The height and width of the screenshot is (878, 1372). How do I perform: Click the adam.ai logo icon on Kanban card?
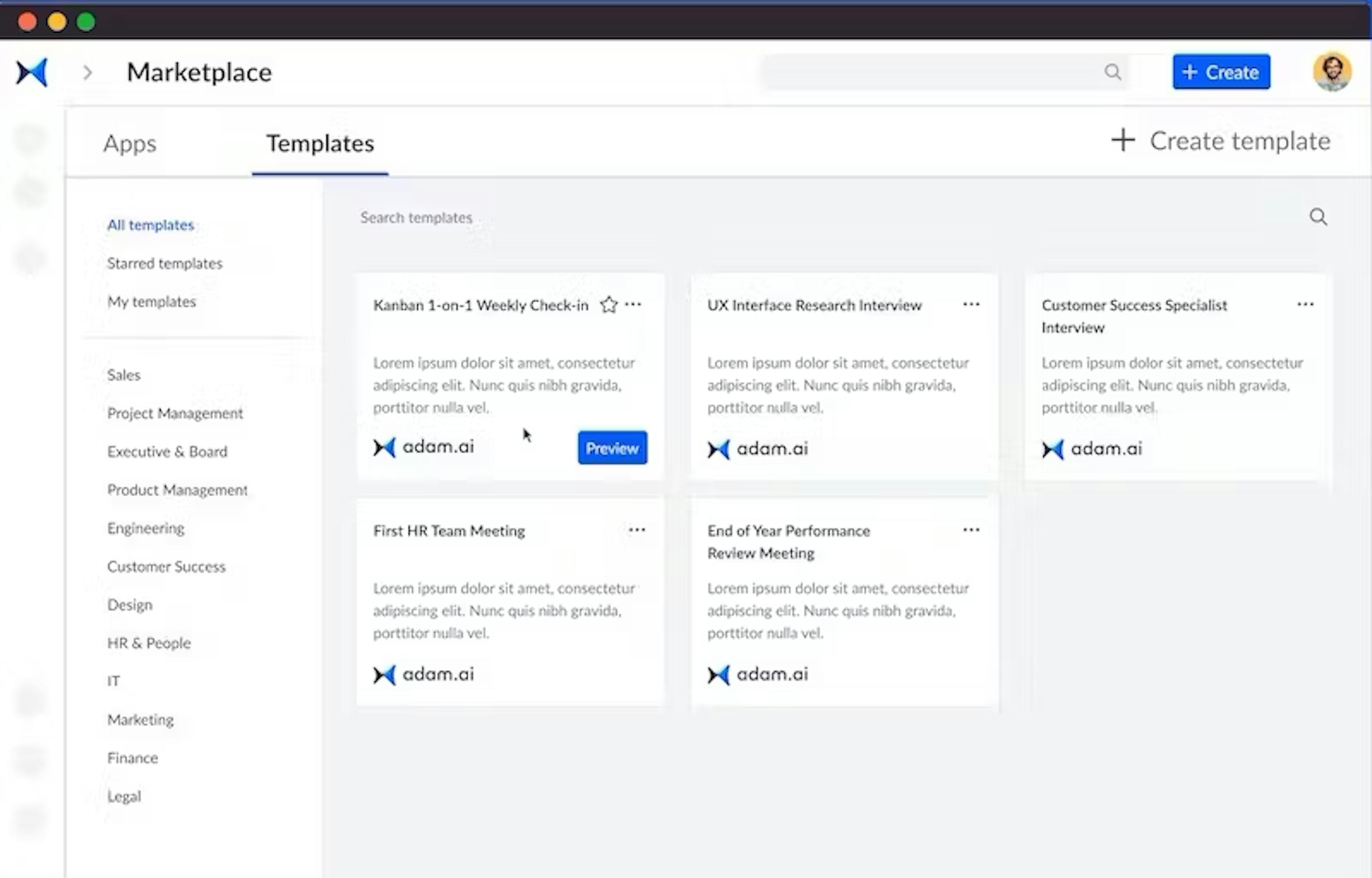tap(384, 447)
